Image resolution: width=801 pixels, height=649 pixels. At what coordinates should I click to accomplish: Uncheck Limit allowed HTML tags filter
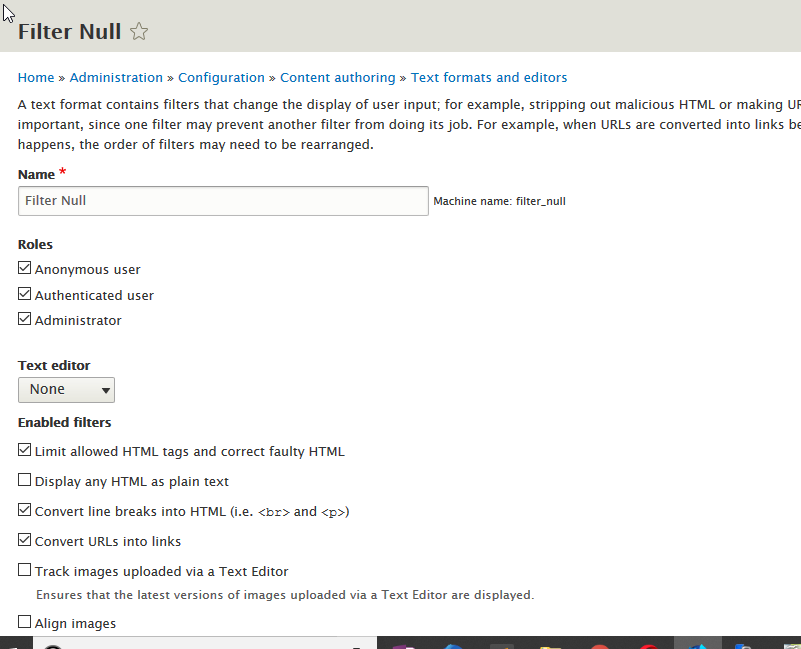[x=24, y=449]
